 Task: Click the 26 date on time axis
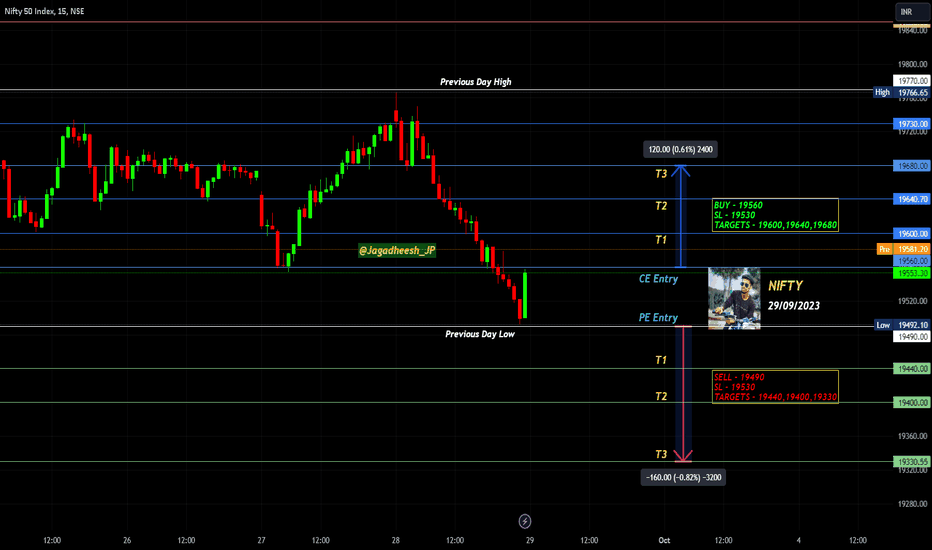127,540
